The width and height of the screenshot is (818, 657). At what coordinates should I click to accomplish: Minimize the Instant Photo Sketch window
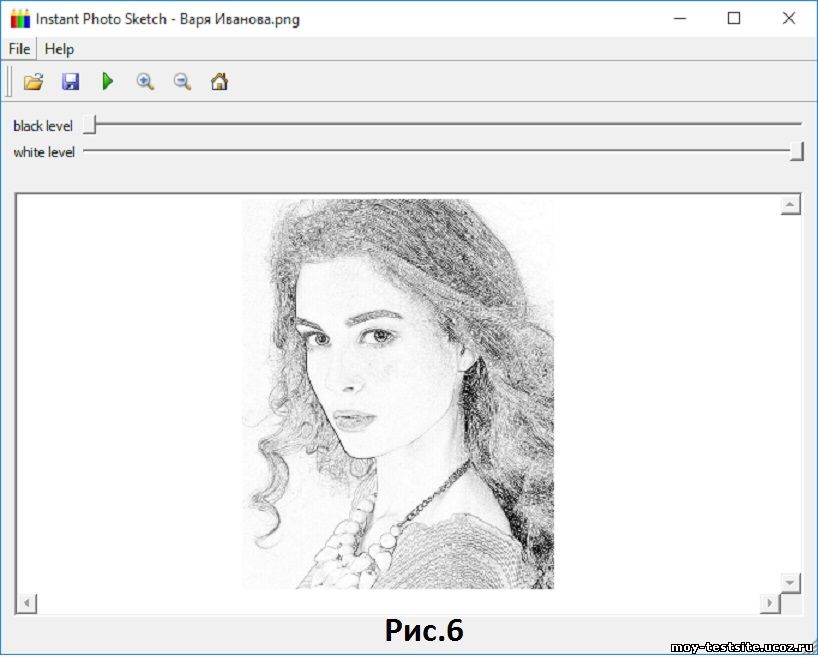coord(680,19)
